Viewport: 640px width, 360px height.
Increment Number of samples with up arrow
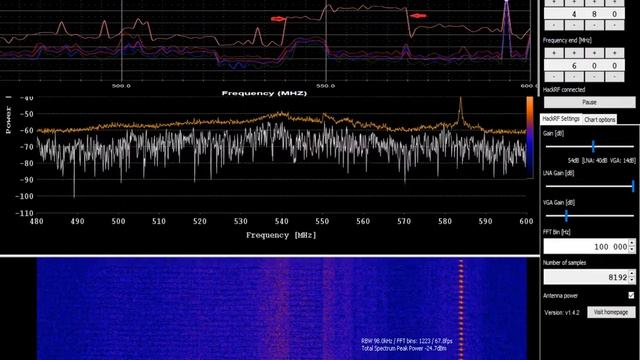click(632, 273)
